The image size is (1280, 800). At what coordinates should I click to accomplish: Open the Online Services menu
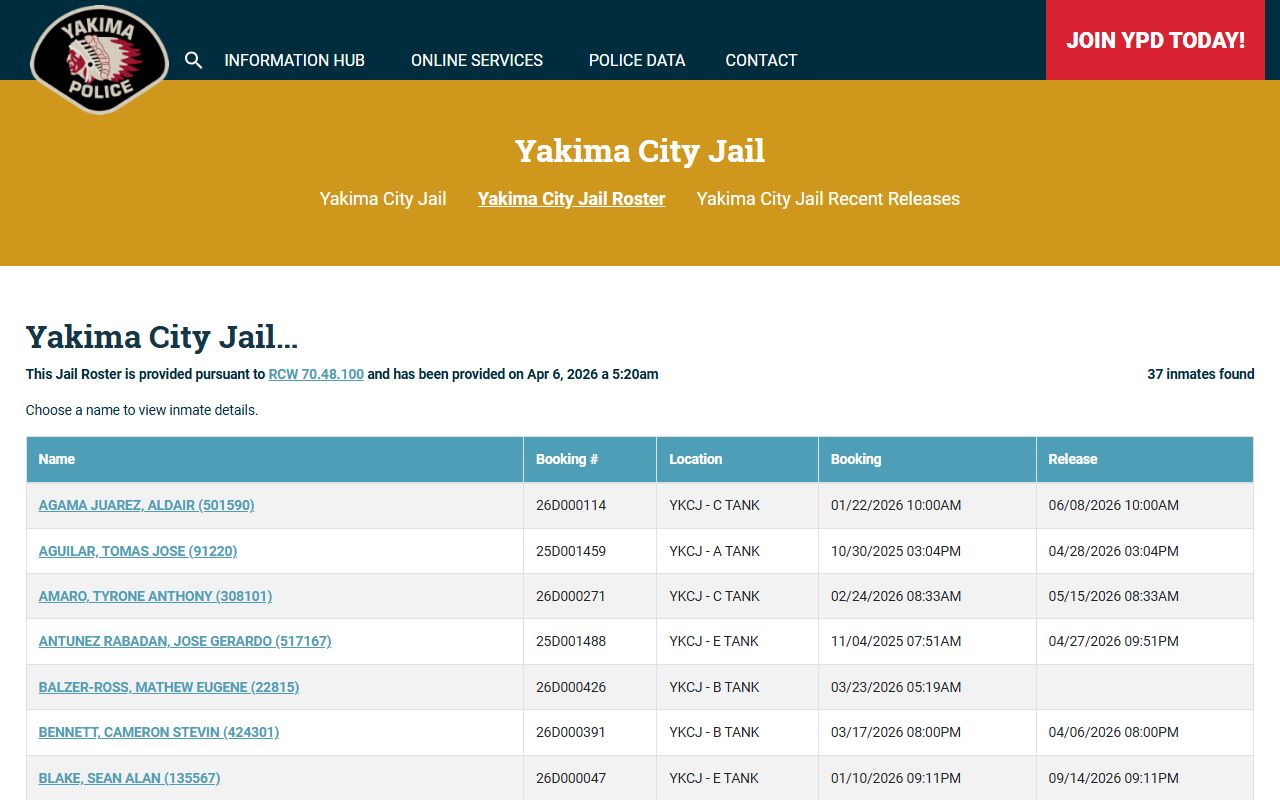pos(477,60)
